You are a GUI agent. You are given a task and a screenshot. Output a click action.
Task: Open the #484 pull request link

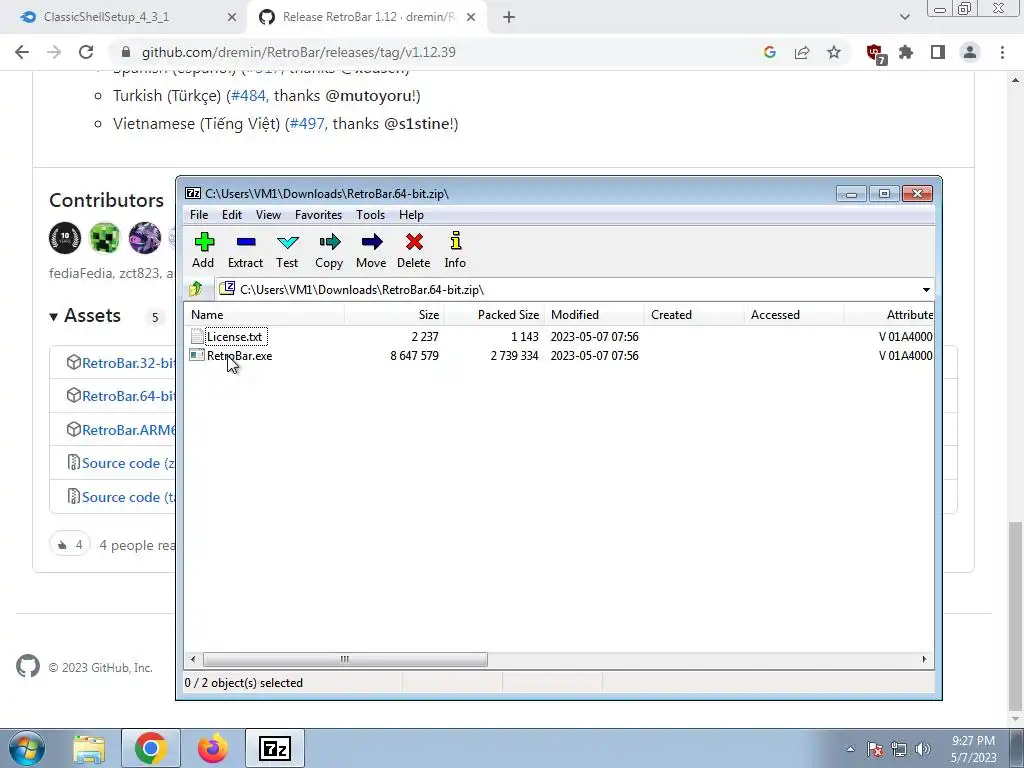tap(248, 95)
